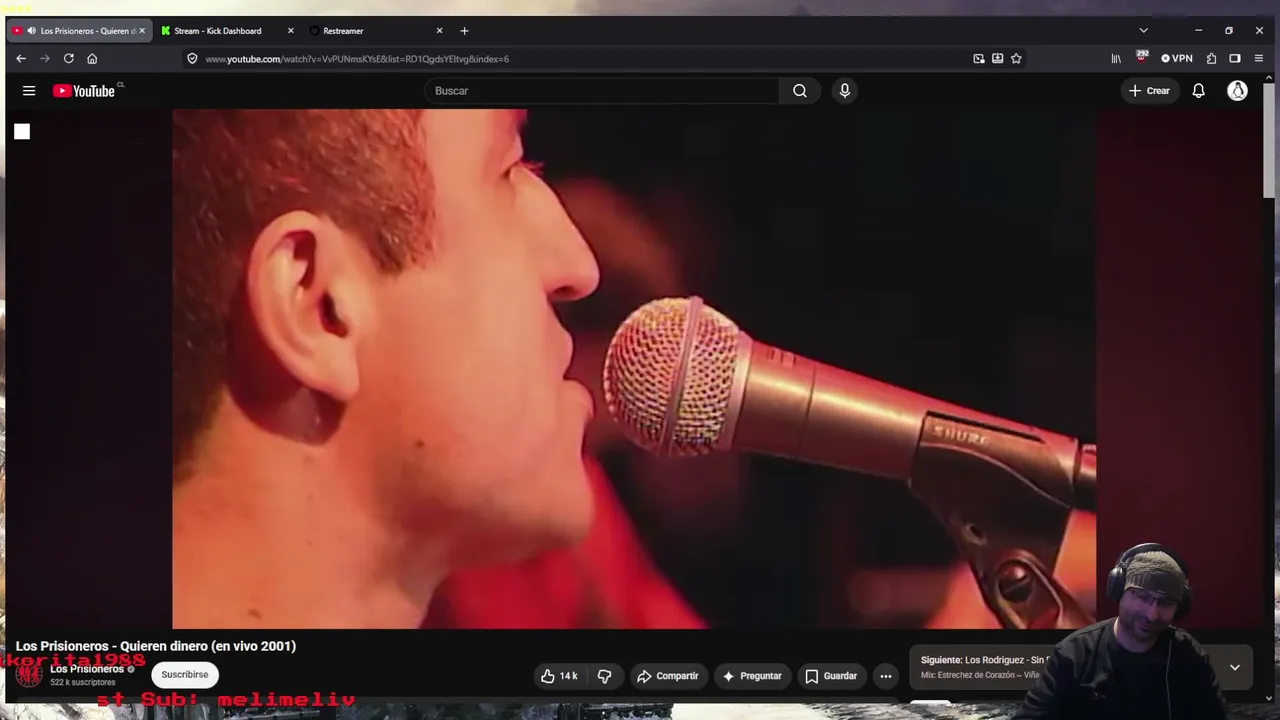
Task: Click the search magnifier button
Action: pyautogui.click(x=800, y=91)
